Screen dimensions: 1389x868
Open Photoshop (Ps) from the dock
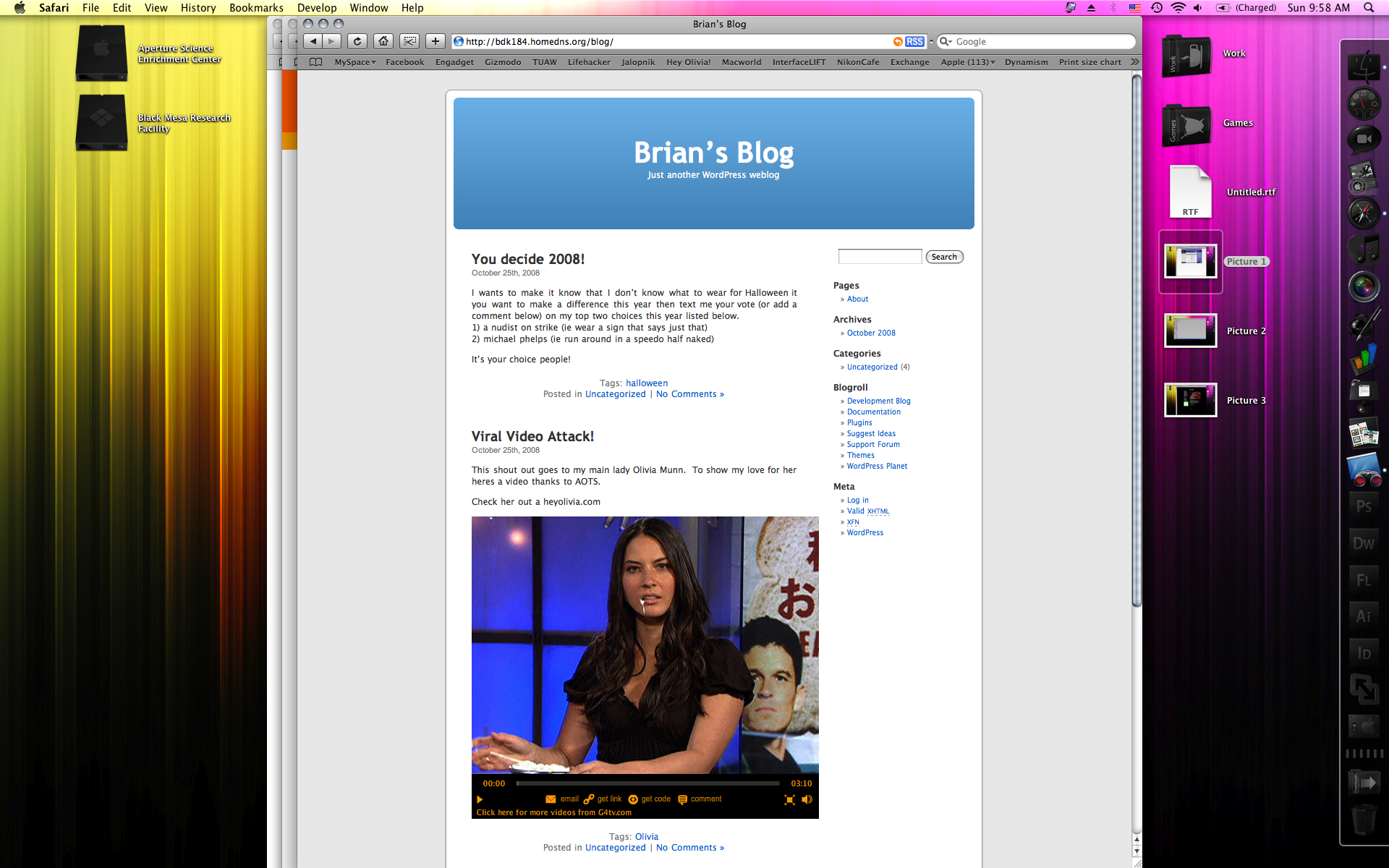(1364, 506)
